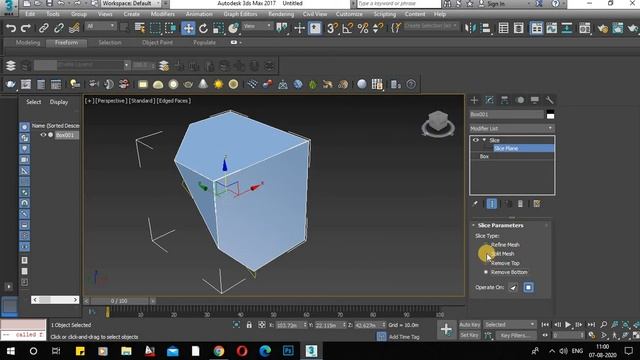Open the Hierarchy panel tab icon

coord(504,100)
